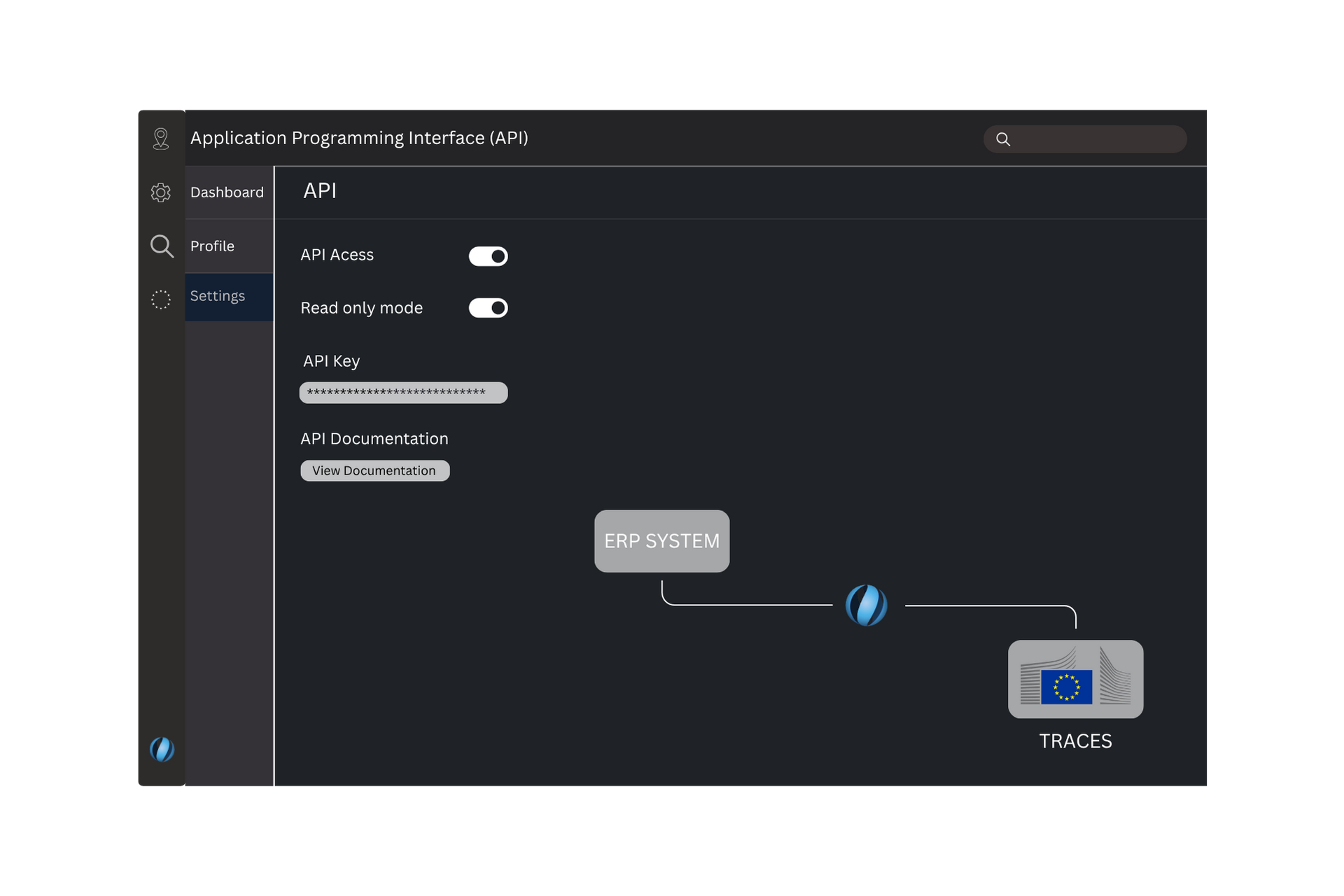The height and width of the screenshot is (896, 1344).
Task: Select the Settings menu item
Action: [218, 296]
